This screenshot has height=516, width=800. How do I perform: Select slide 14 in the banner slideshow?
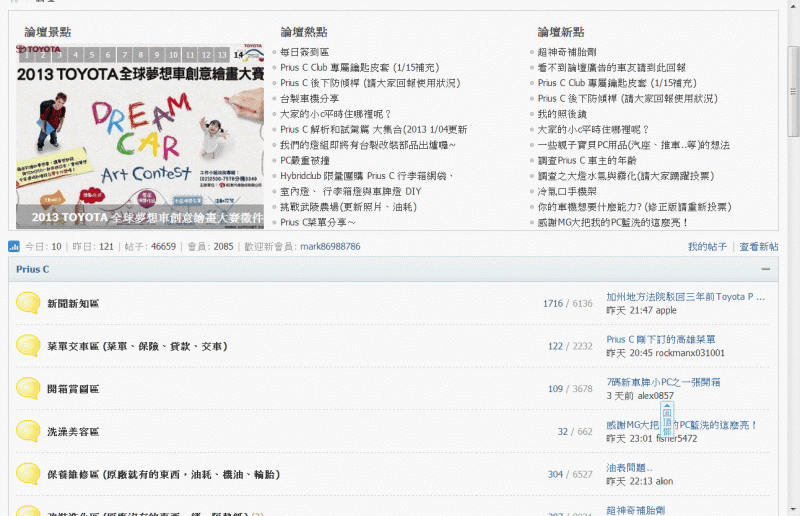(239, 55)
